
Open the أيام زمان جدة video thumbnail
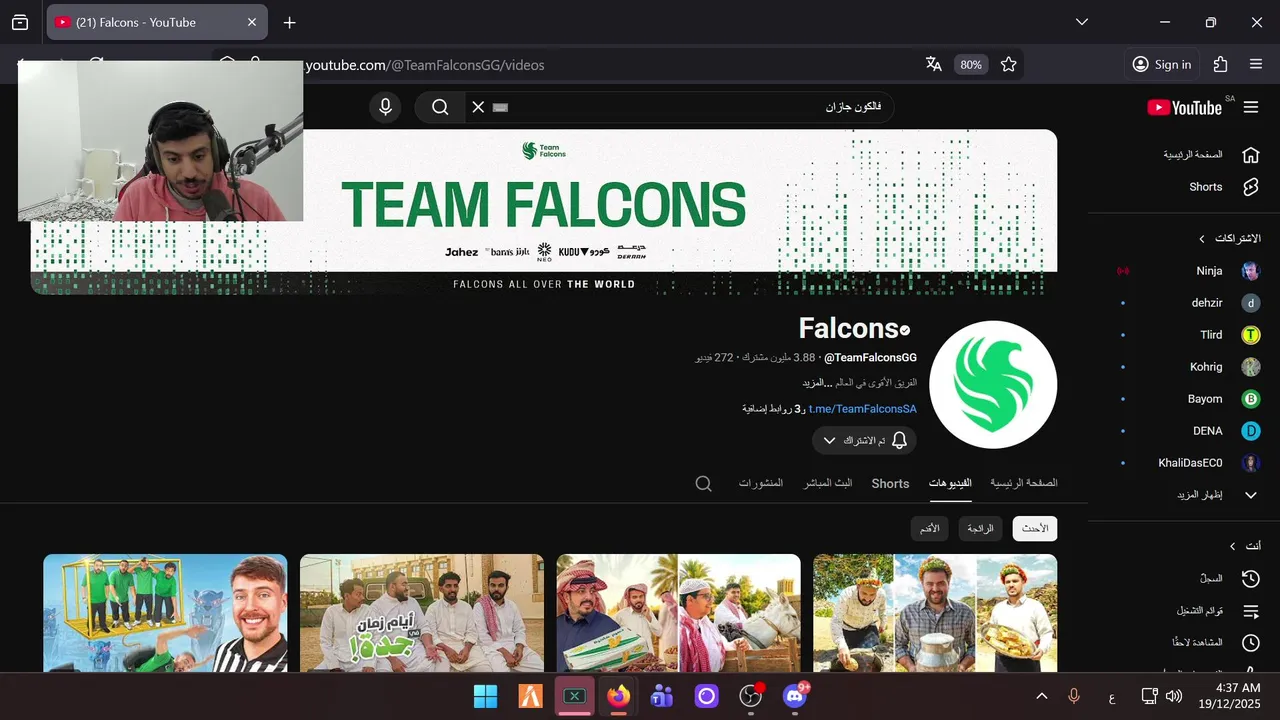click(422, 613)
